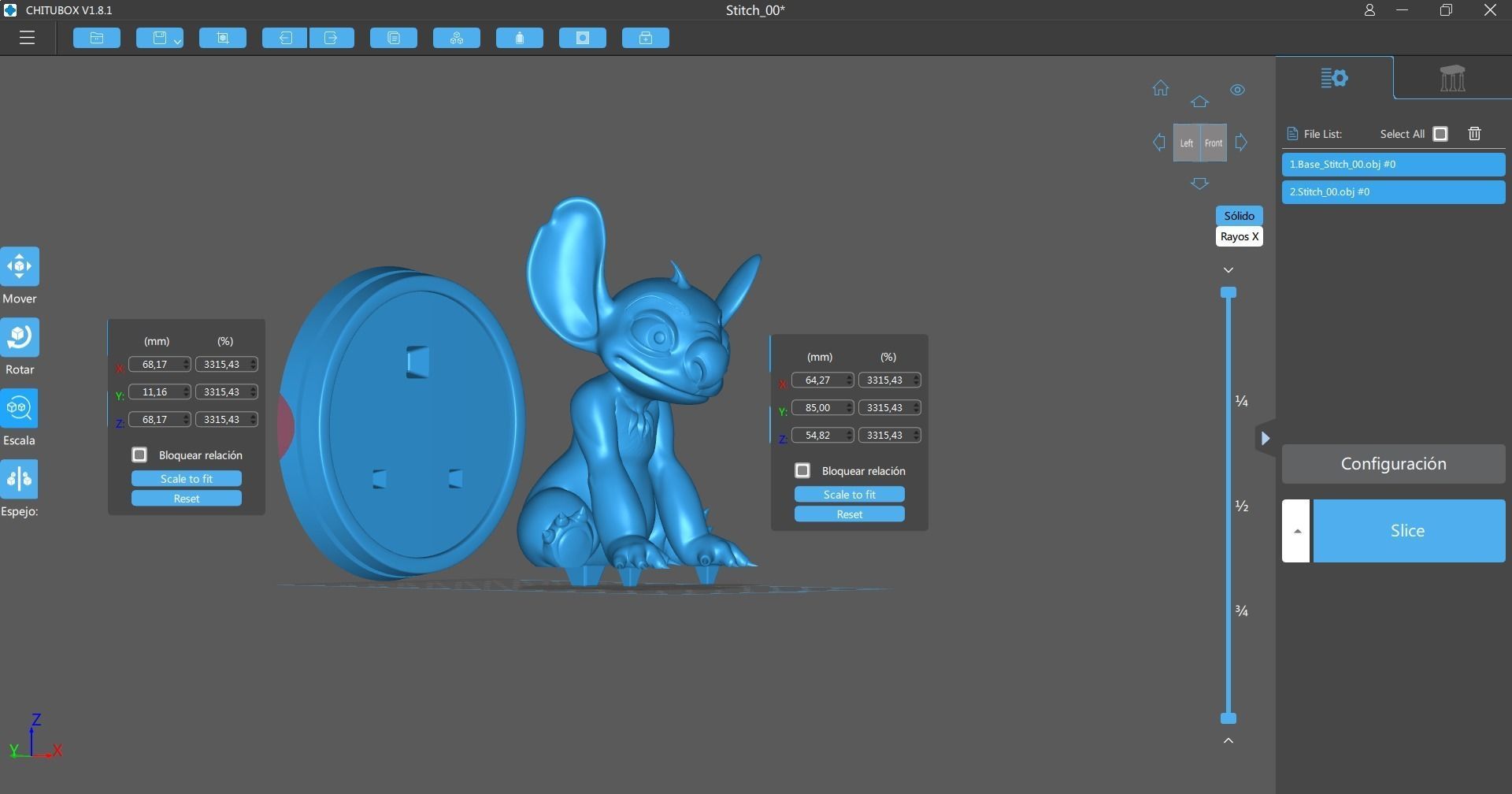Adjust Y percent stepper in right panel
This screenshot has height=794, width=1512.
tap(917, 408)
